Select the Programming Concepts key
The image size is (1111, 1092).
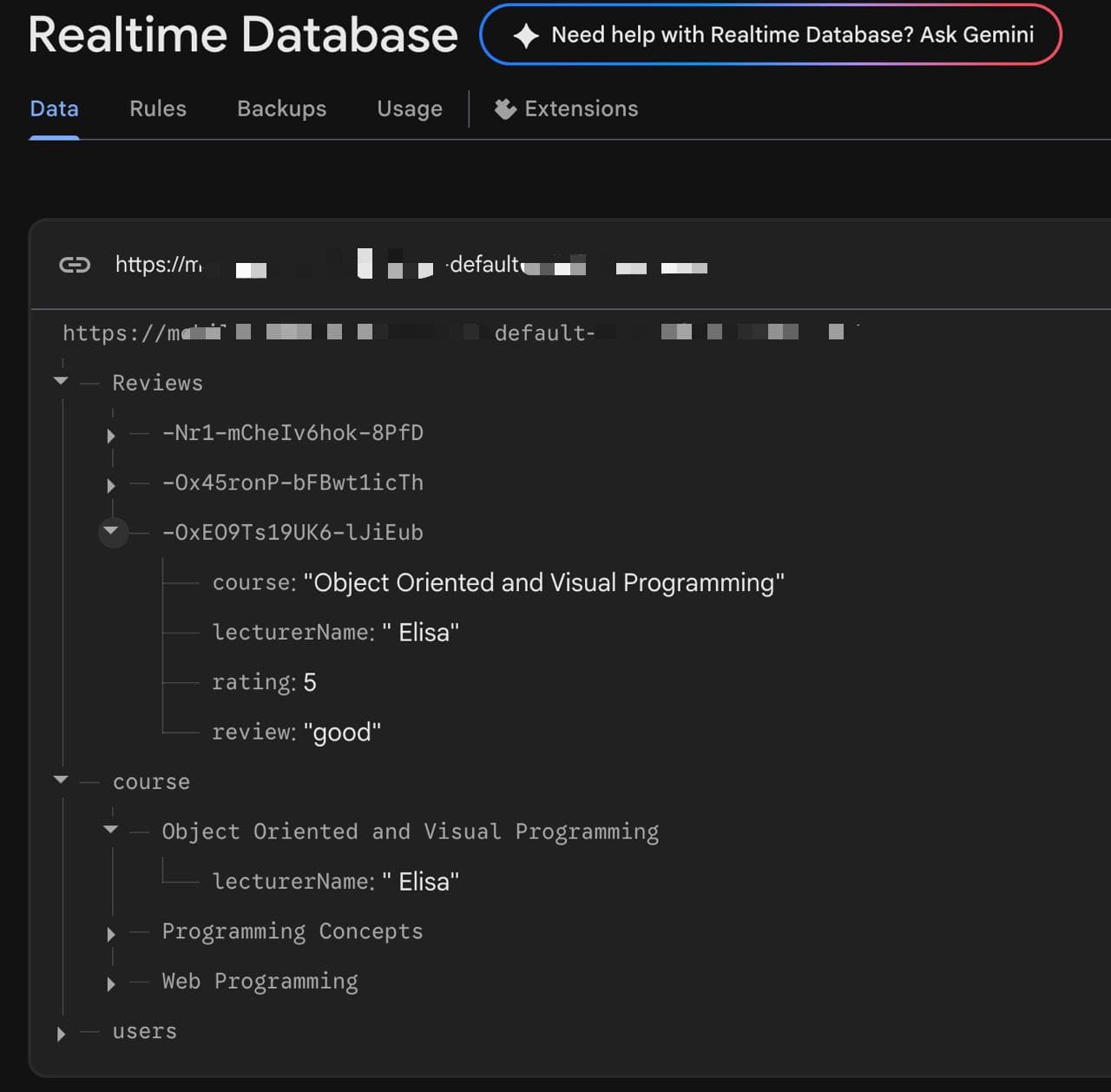(293, 931)
